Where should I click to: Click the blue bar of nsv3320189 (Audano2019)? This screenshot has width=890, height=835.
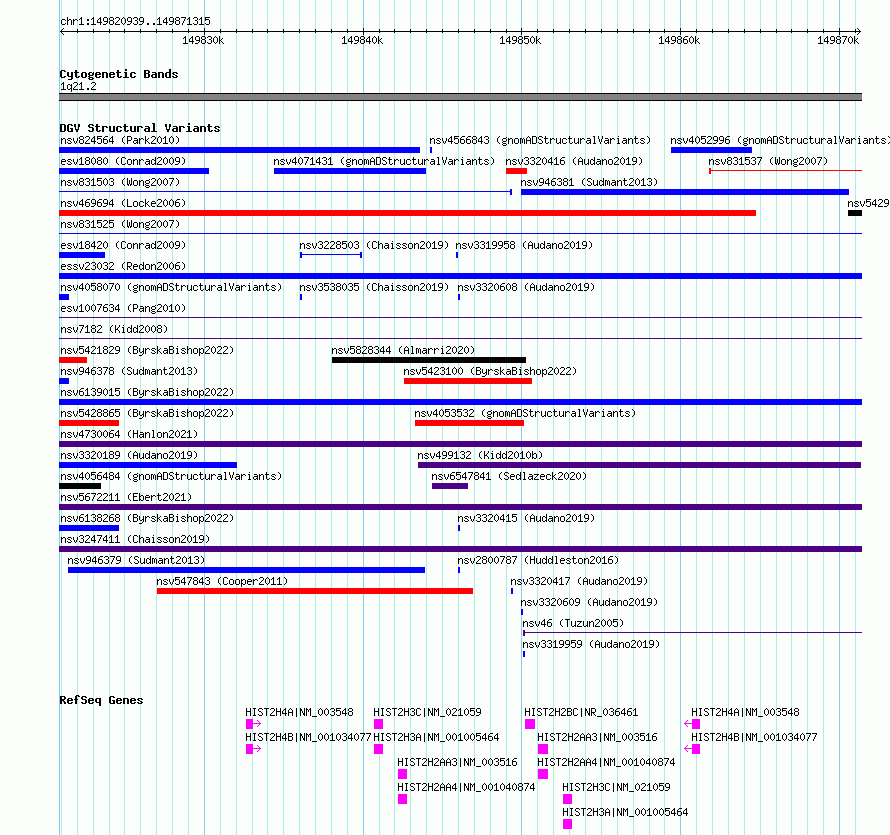click(148, 465)
